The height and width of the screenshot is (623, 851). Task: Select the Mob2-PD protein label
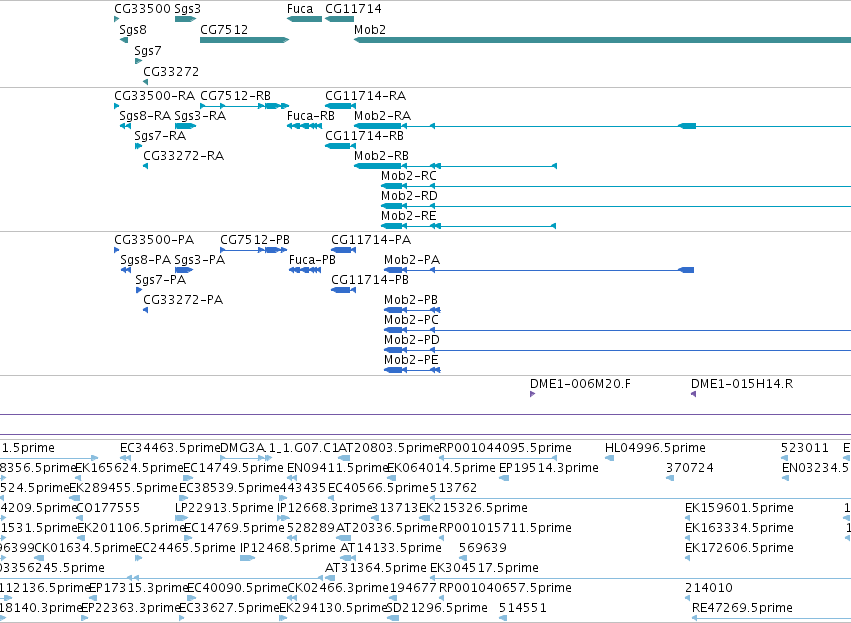tap(412, 340)
